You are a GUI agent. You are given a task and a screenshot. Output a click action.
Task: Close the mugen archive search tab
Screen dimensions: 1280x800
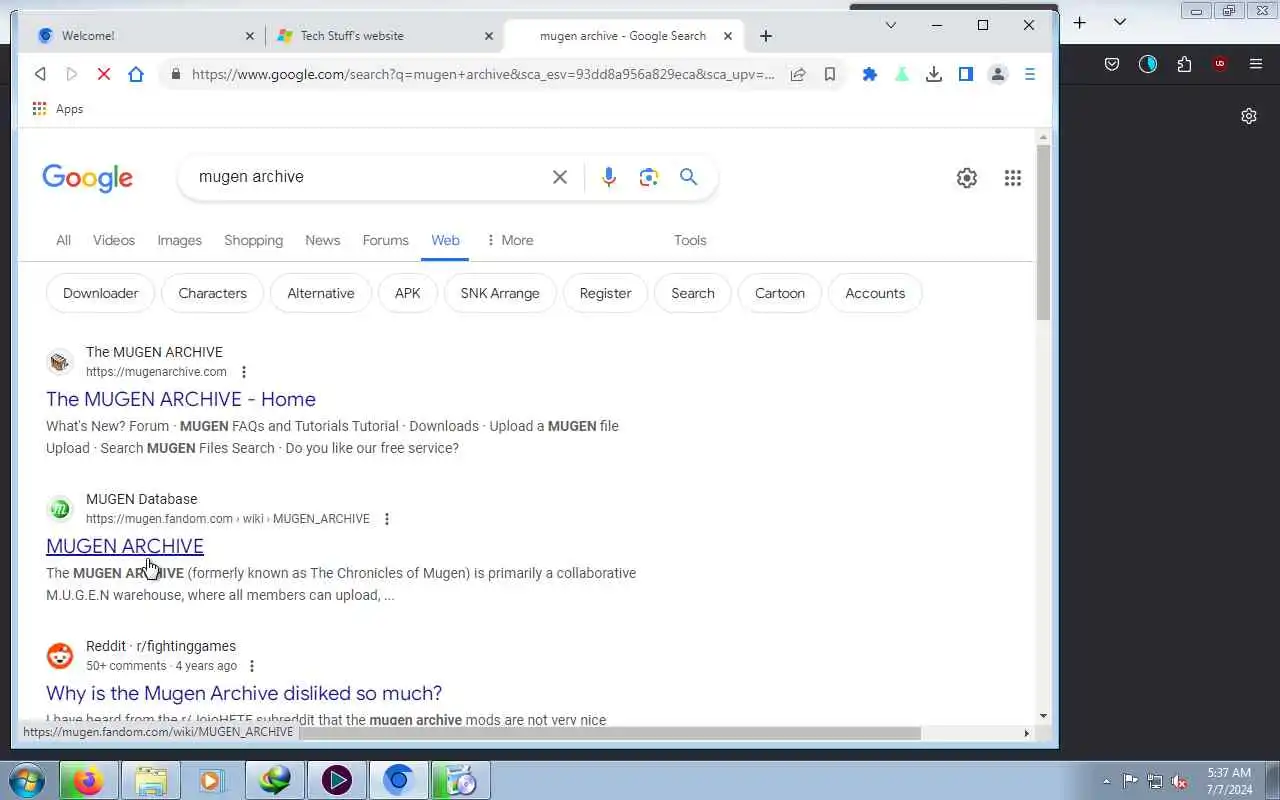728,36
